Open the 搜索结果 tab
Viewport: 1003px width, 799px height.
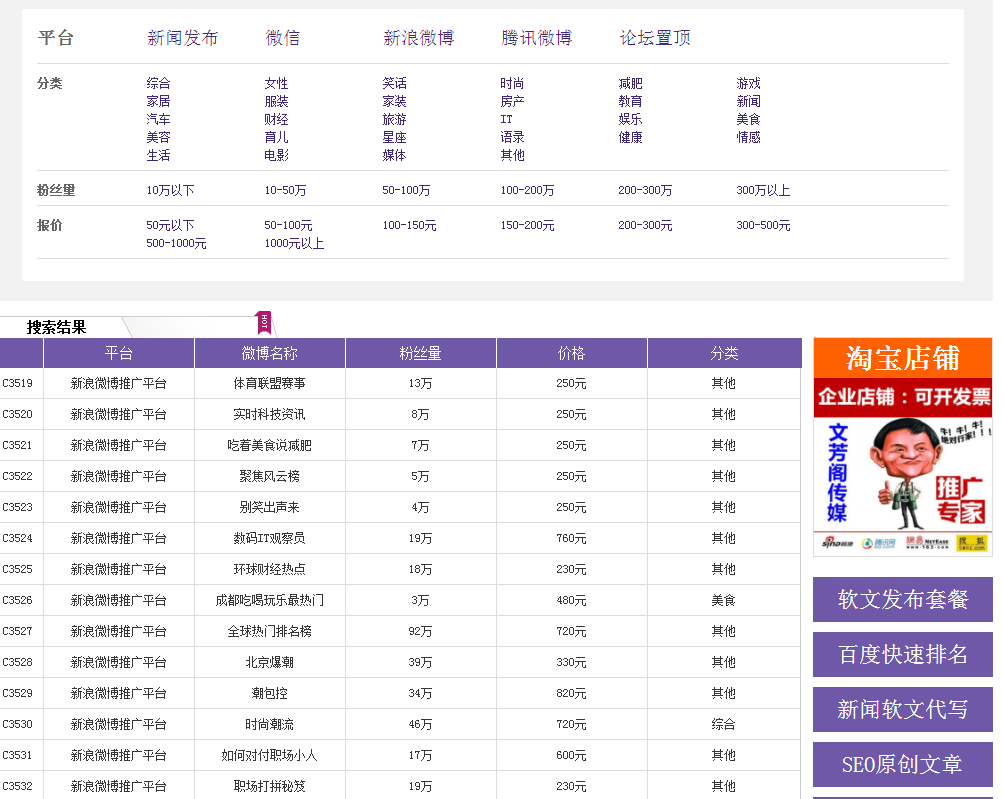pos(57,327)
